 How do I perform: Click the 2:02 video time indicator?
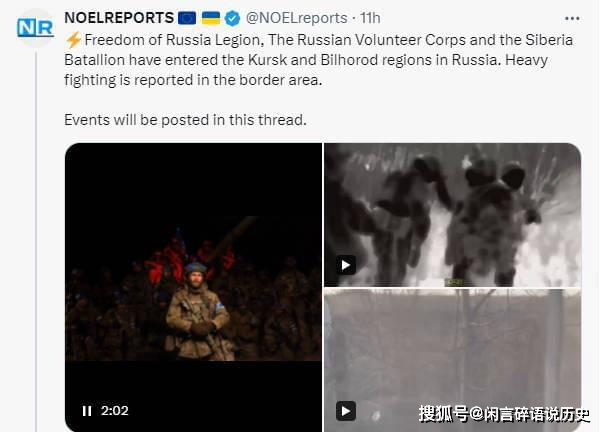click(115, 411)
